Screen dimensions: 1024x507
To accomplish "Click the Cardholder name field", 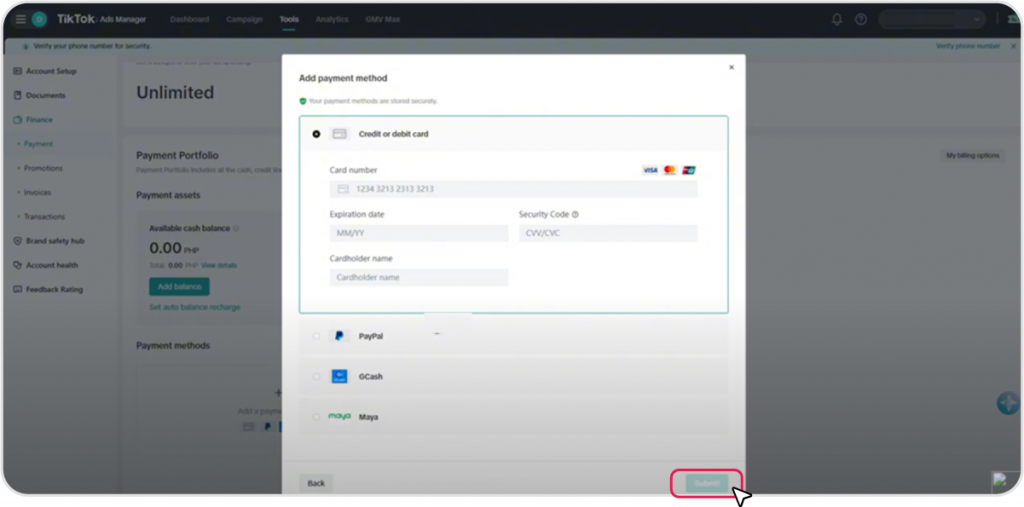I will (x=418, y=277).
